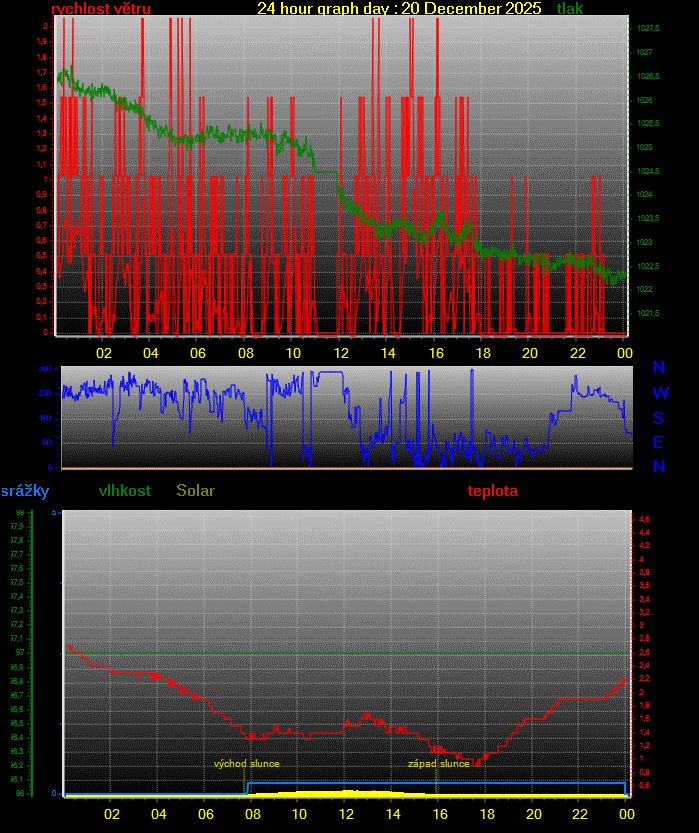Click the 'Solar' legend label
The height and width of the screenshot is (833, 699).
[x=195, y=491]
